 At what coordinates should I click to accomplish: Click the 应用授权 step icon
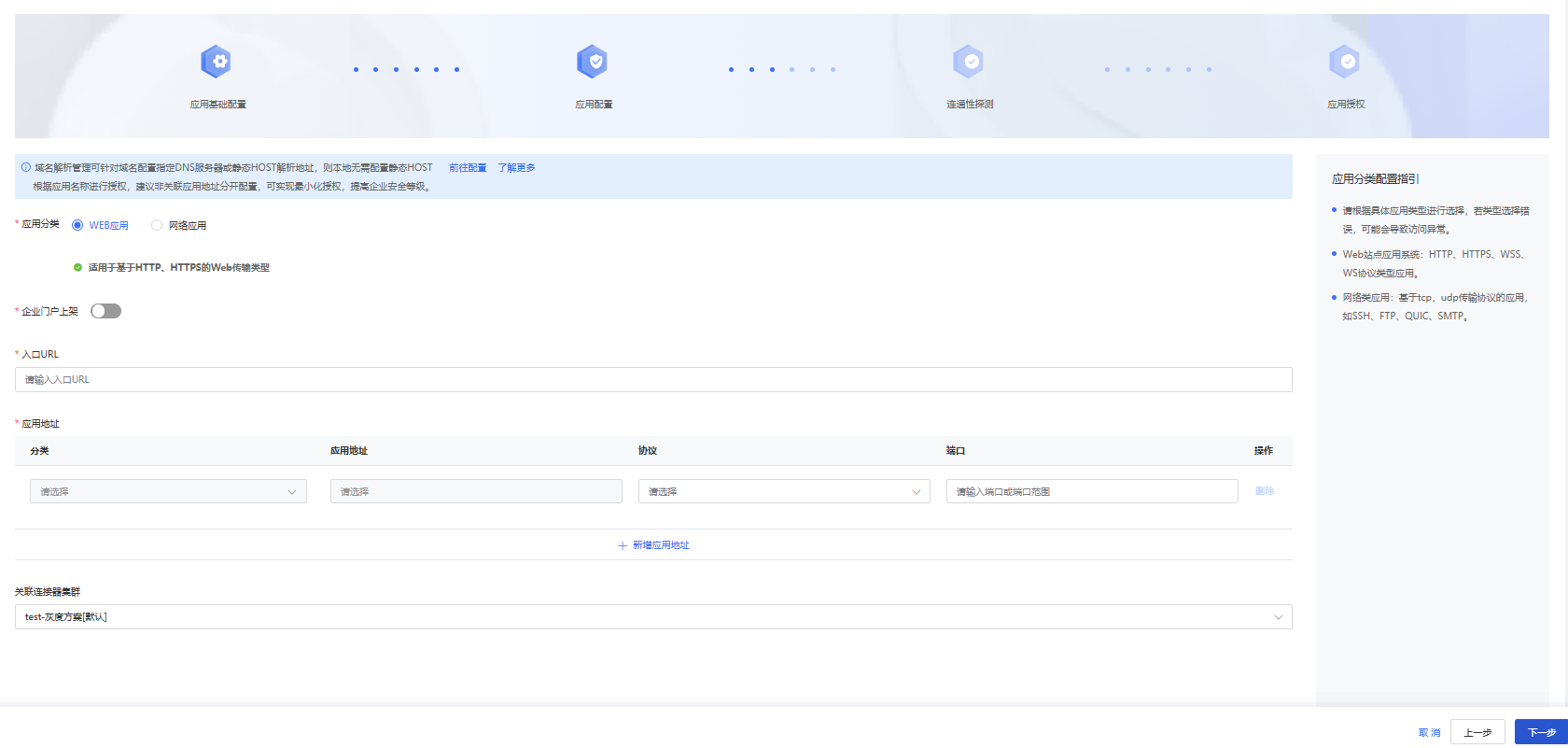(1344, 62)
